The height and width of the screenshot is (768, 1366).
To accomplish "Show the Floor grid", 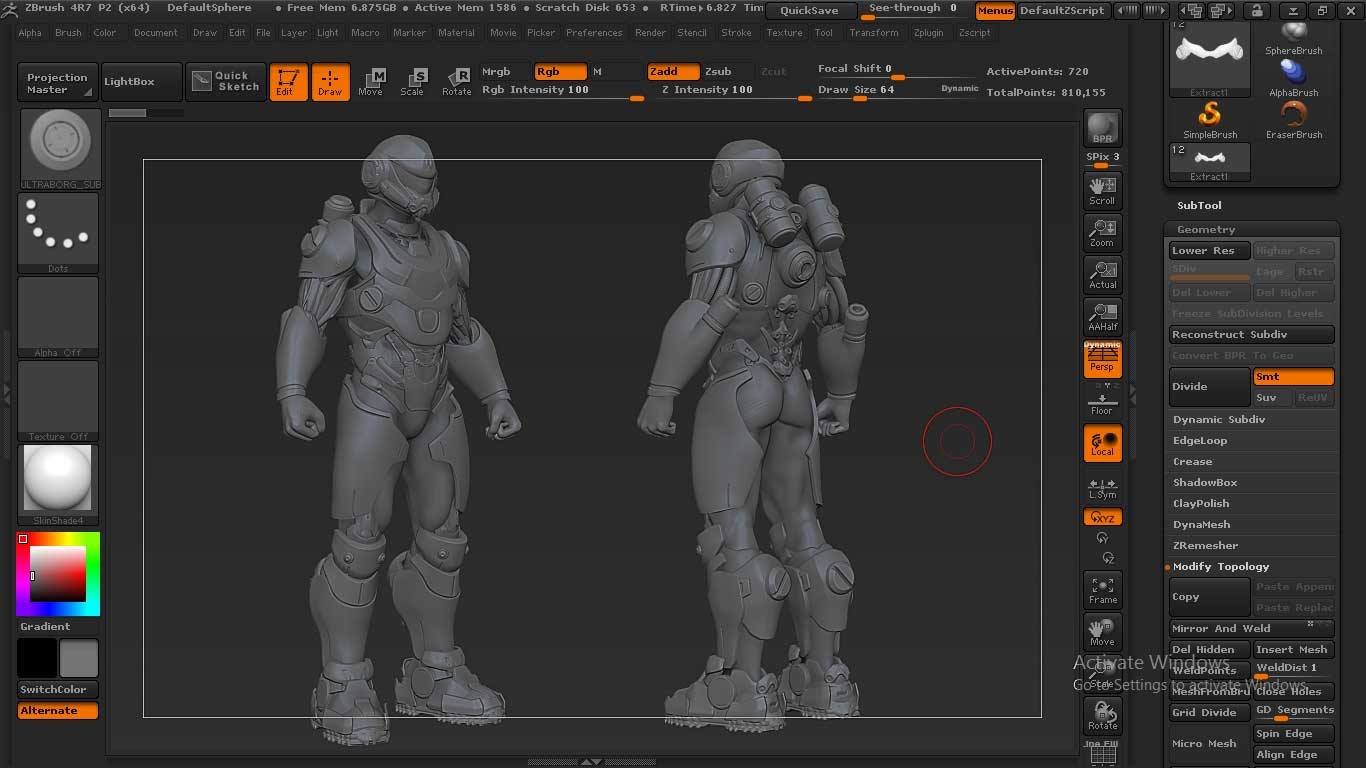I will pyautogui.click(x=1102, y=402).
